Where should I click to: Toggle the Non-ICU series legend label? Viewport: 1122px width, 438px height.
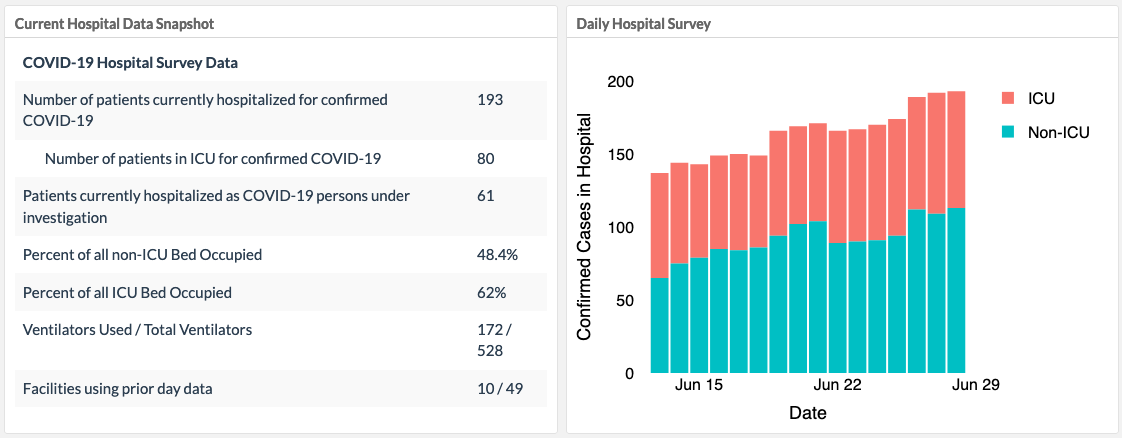click(1058, 132)
